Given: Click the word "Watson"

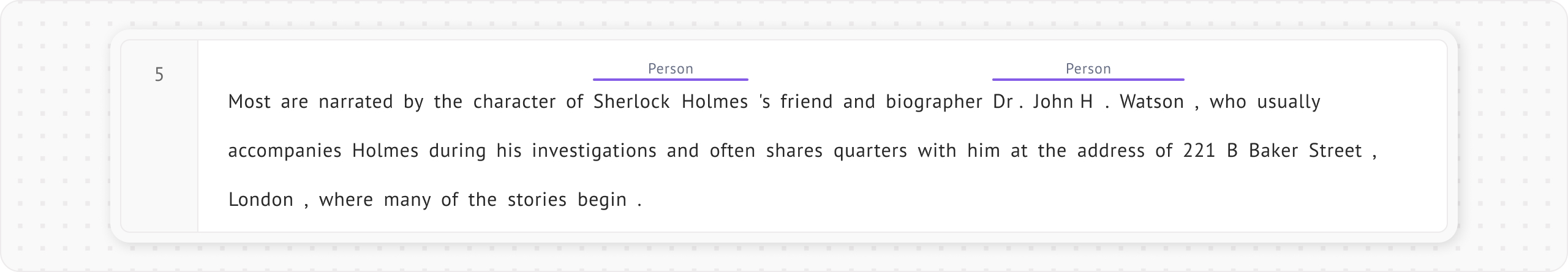Looking at the screenshot, I should tap(1151, 102).
